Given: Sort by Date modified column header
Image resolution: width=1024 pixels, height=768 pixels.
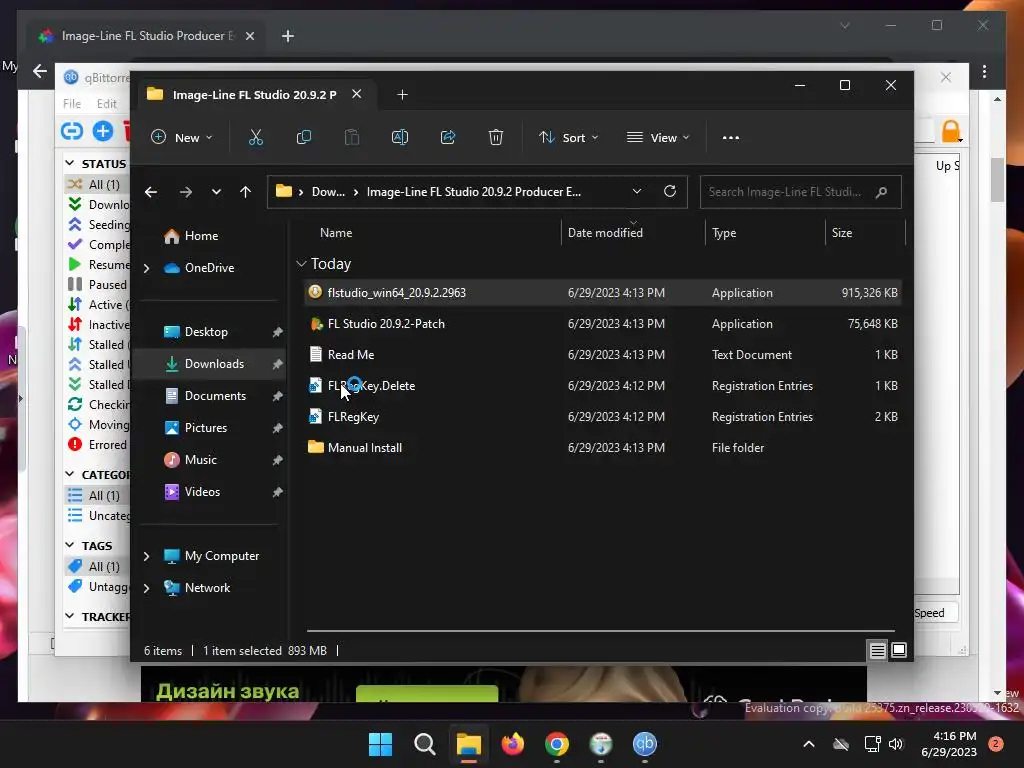Looking at the screenshot, I should pyautogui.click(x=605, y=232).
